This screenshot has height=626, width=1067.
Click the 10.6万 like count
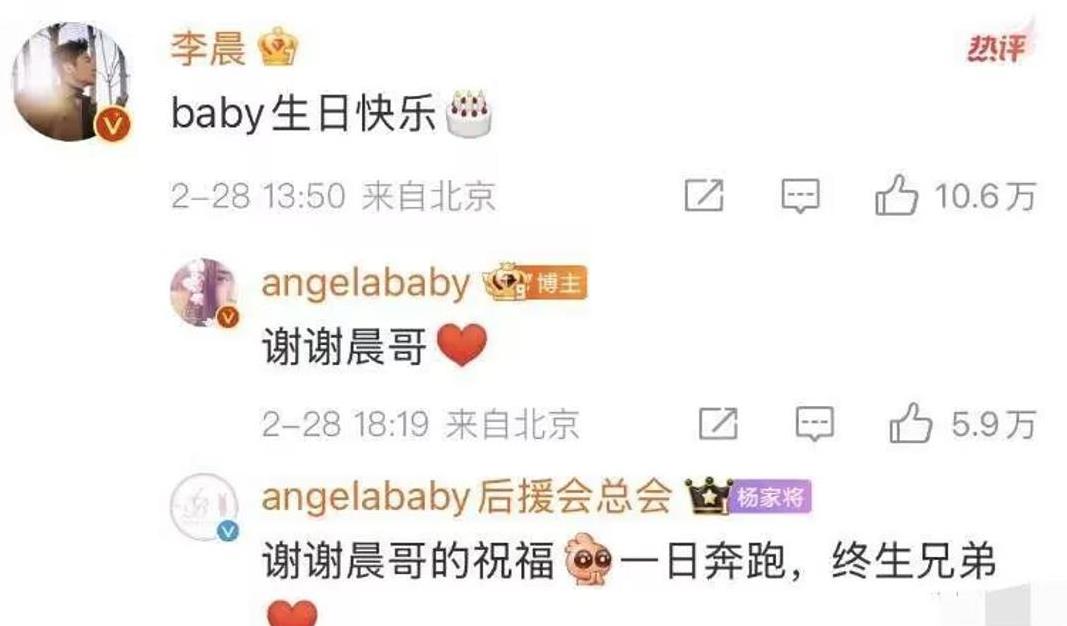point(985,196)
